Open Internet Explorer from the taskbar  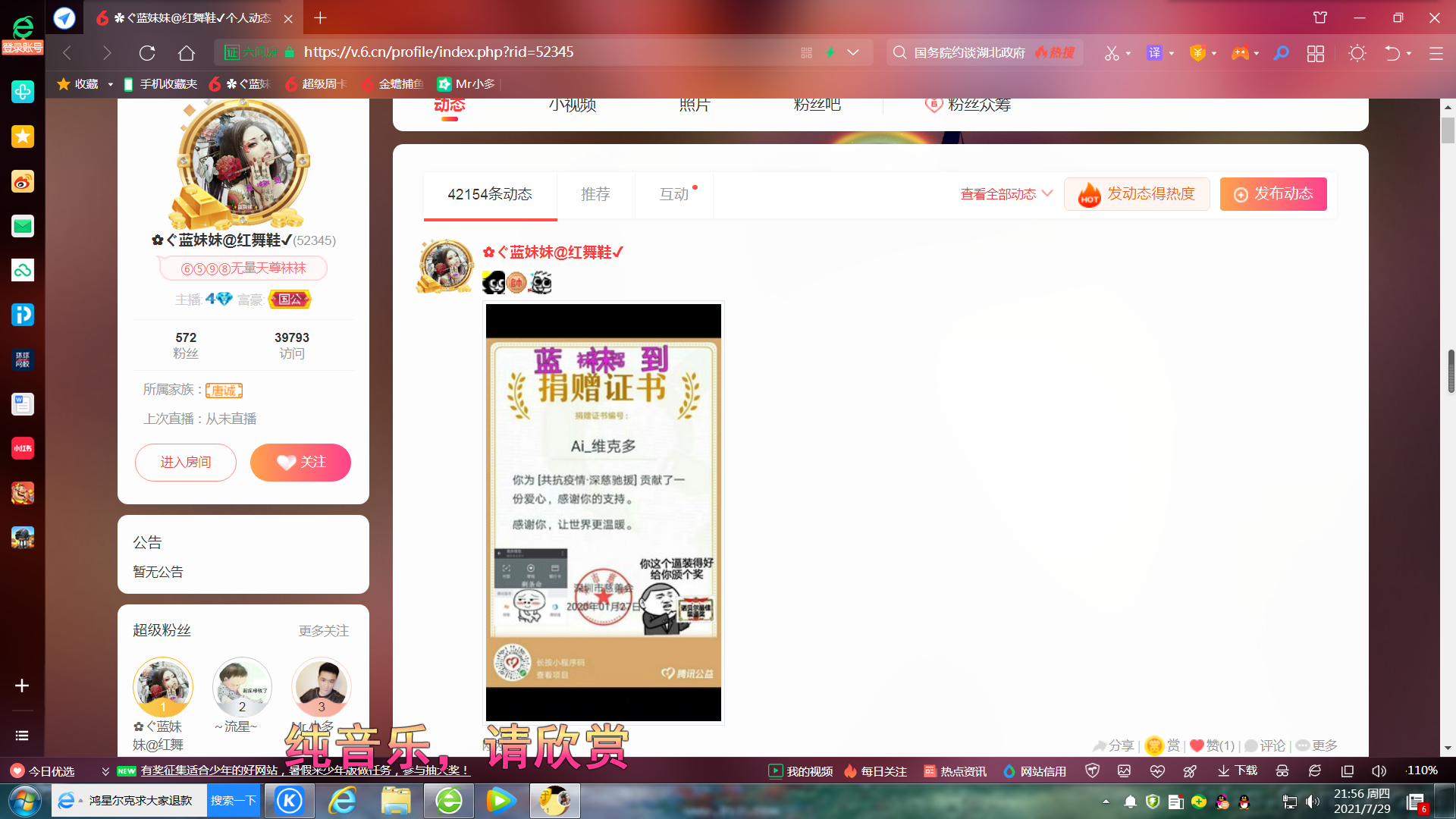pos(342,801)
